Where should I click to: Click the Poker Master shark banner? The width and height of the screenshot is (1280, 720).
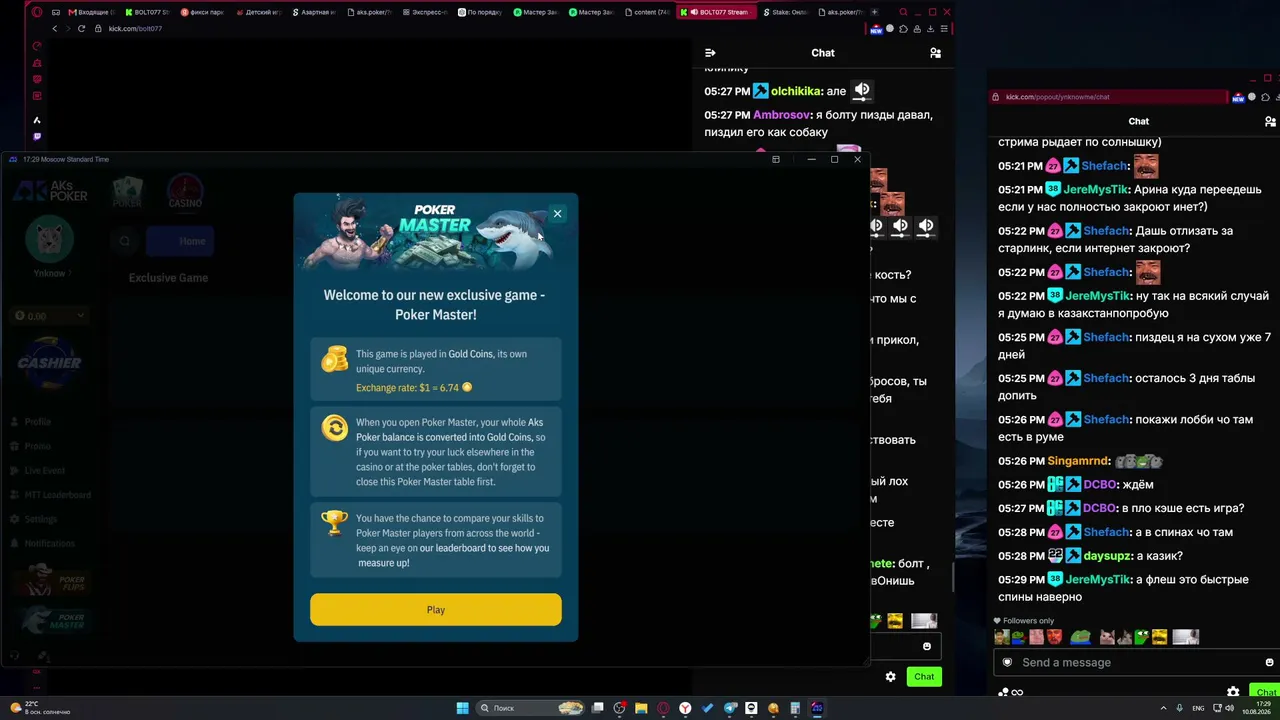point(436,233)
